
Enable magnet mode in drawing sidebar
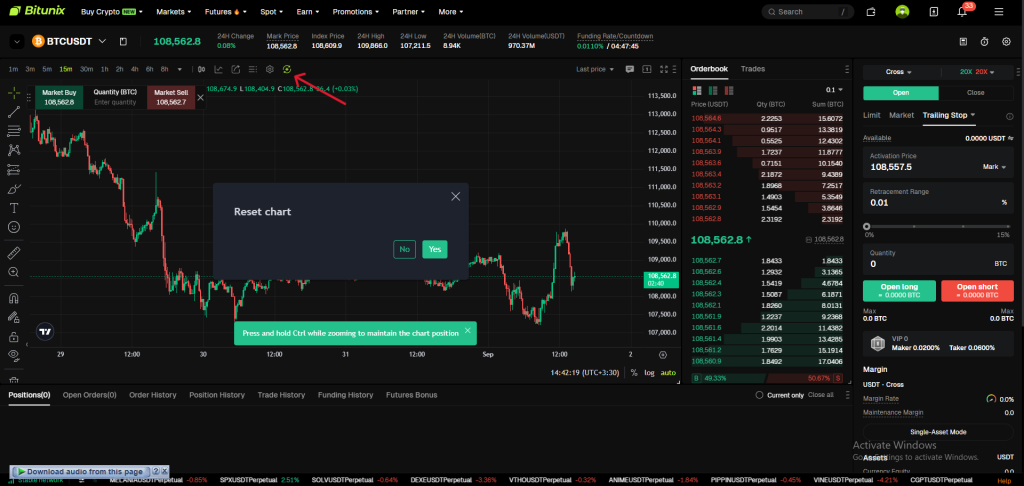click(x=14, y=298)
